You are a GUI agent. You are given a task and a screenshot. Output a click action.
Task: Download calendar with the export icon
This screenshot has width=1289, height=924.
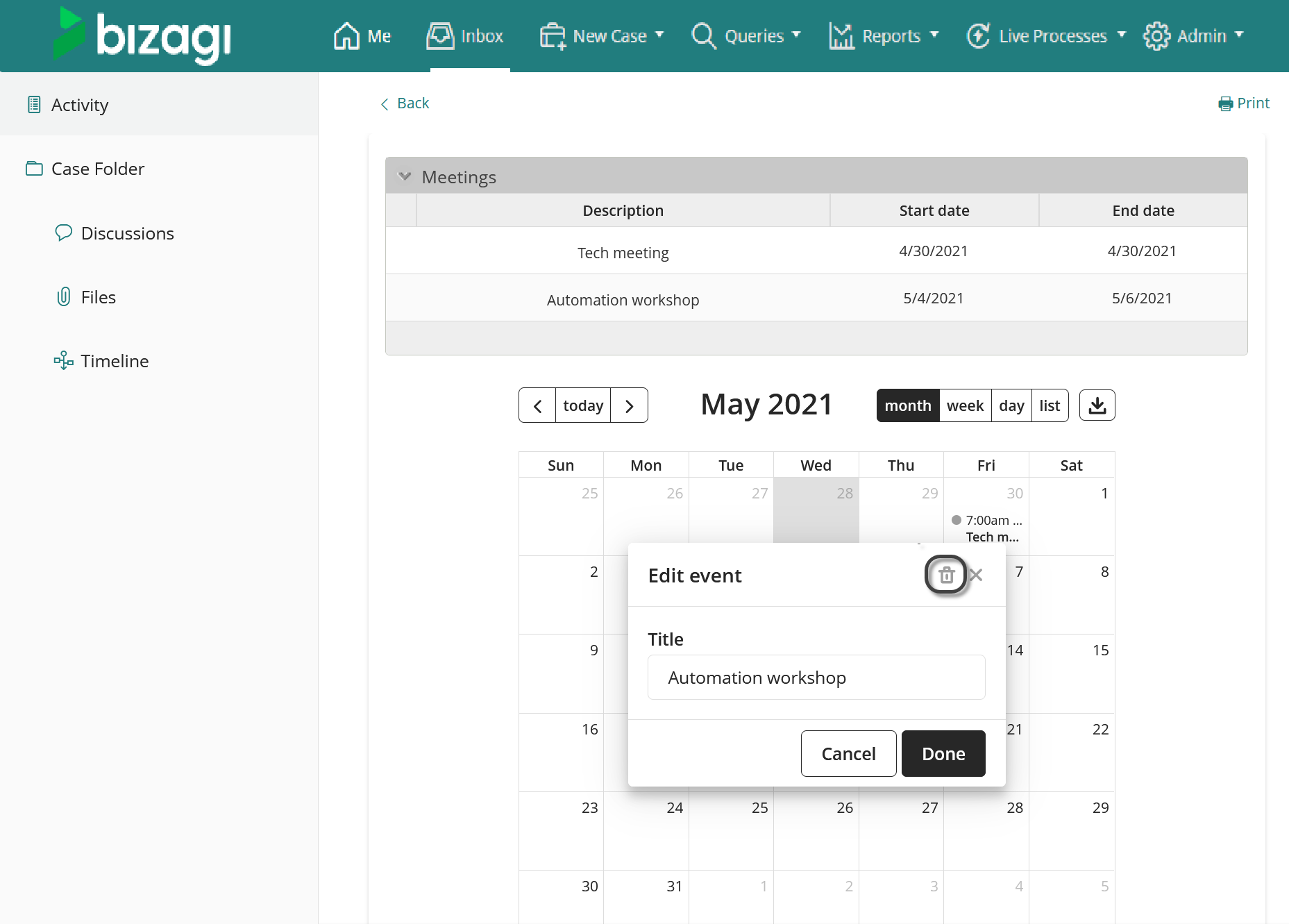[1097, 405]
